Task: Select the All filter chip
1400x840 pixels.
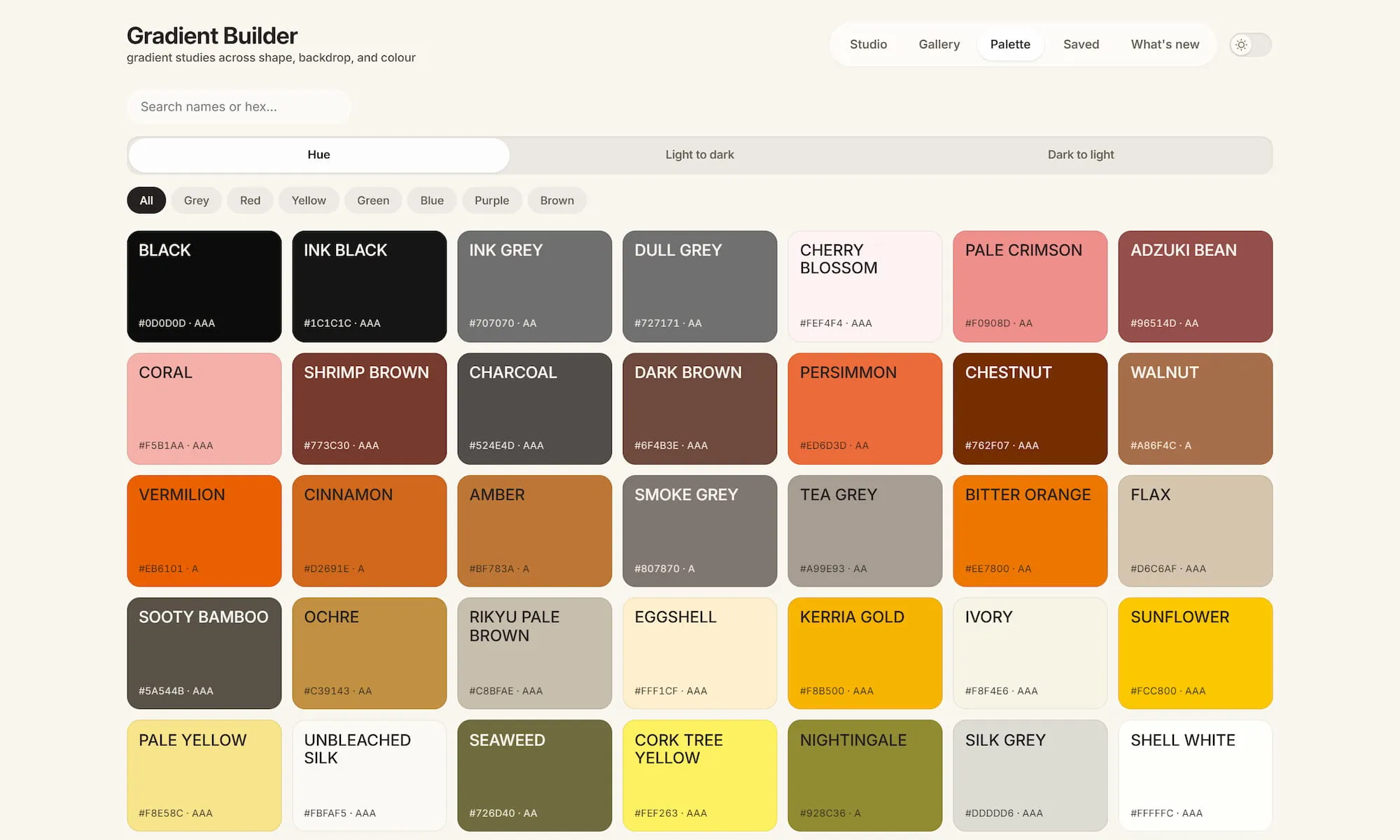Action: 146,200
